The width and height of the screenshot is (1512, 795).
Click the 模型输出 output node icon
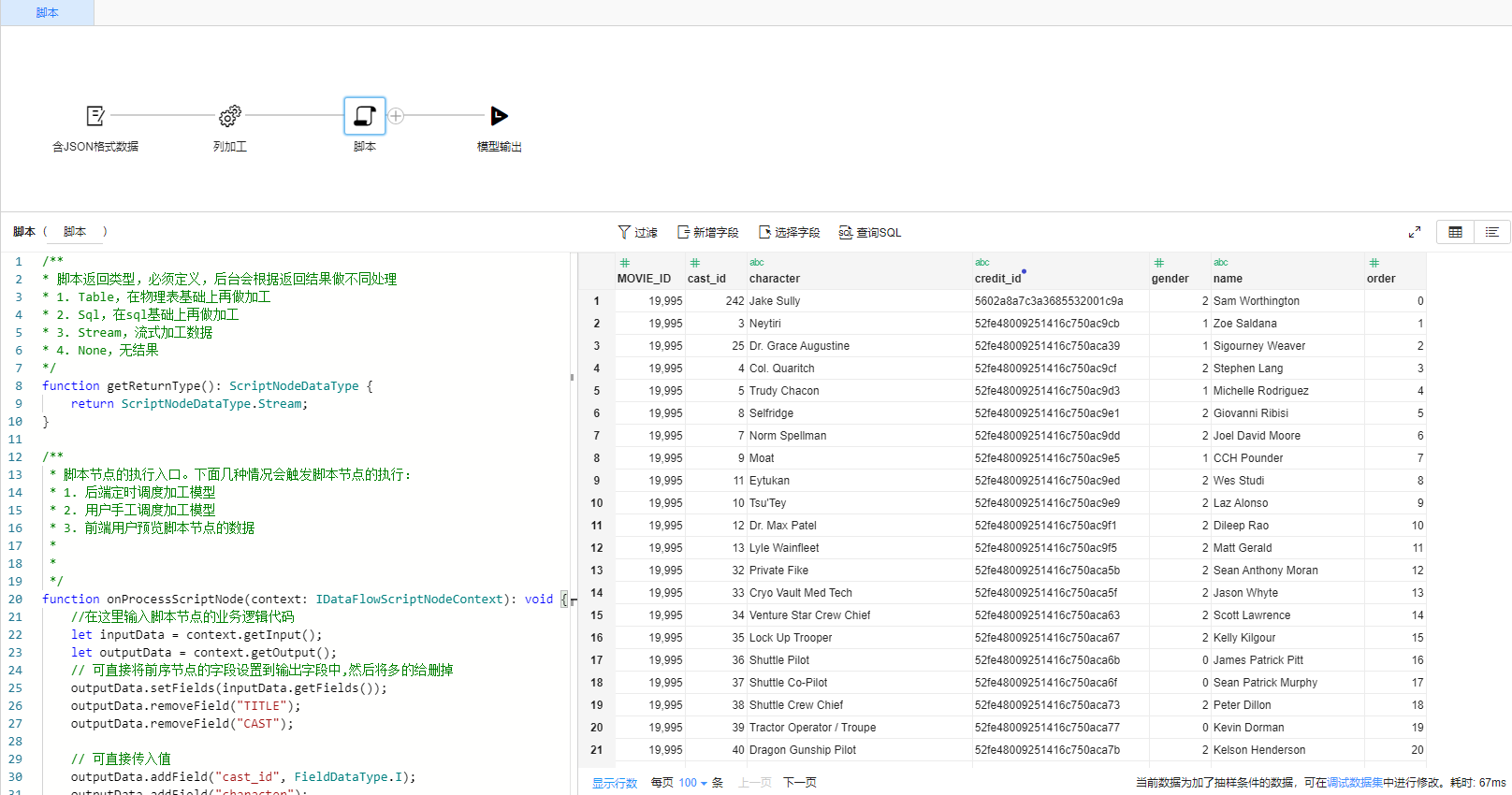[499, 116]
